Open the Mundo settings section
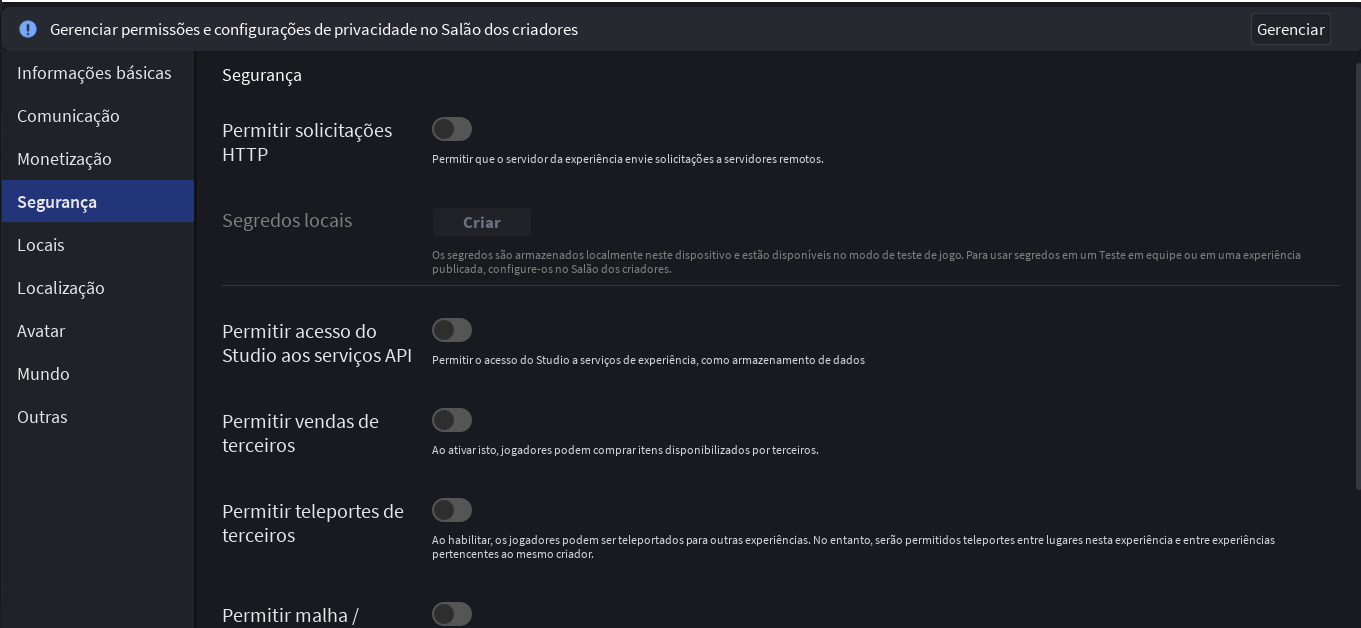Viewport: 1361px width, 628px height. 43,374
